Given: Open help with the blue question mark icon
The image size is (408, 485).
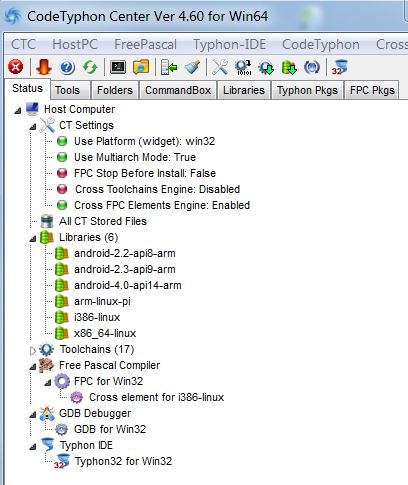Looking at the screenshot, I should point(67,67).
